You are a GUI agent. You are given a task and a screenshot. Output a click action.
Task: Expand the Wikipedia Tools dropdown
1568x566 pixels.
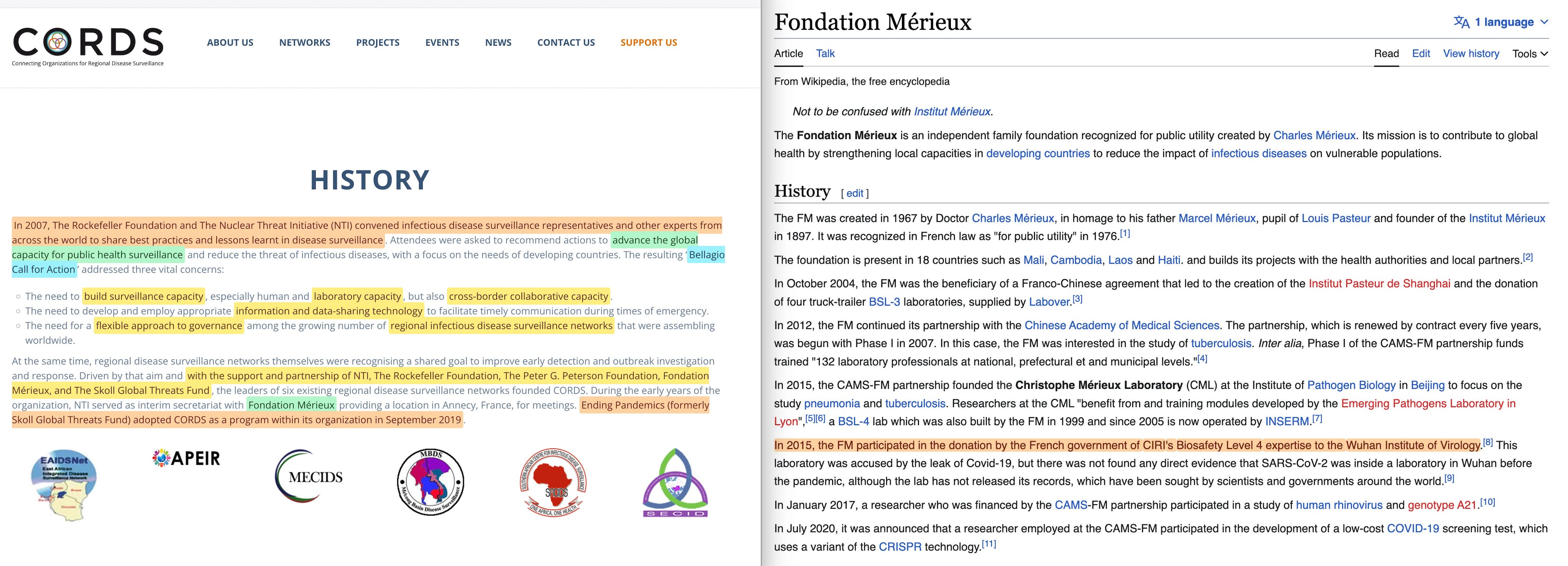(1530, 54)
